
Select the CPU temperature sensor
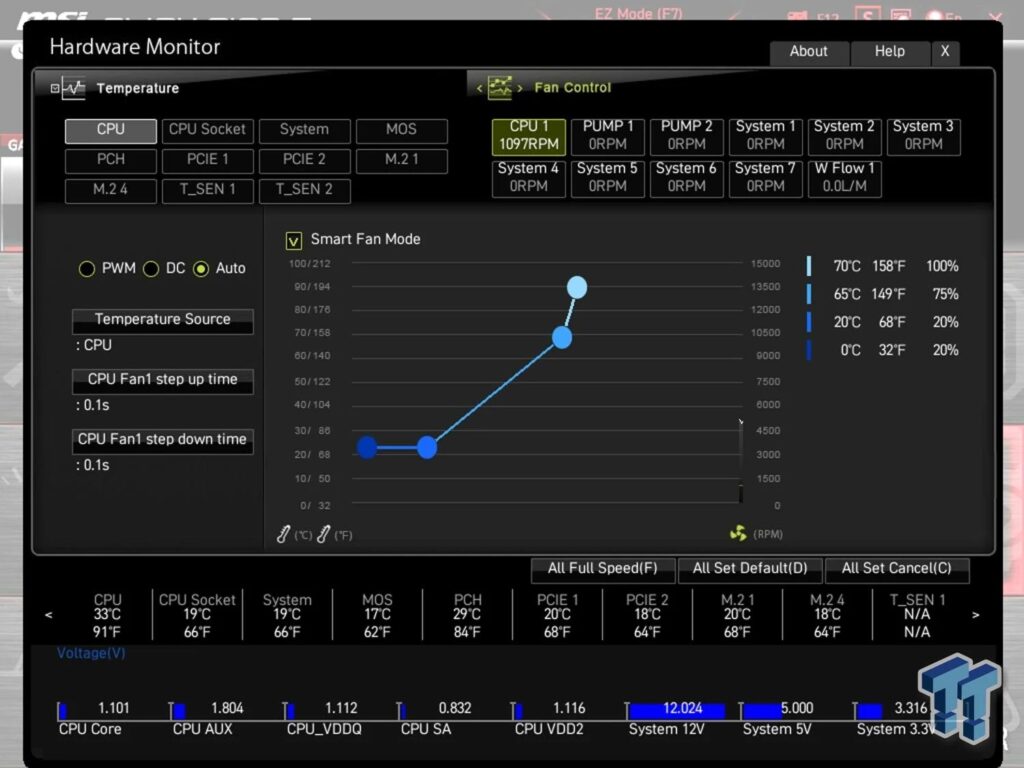pyautogui.click(x=110, y=130)
